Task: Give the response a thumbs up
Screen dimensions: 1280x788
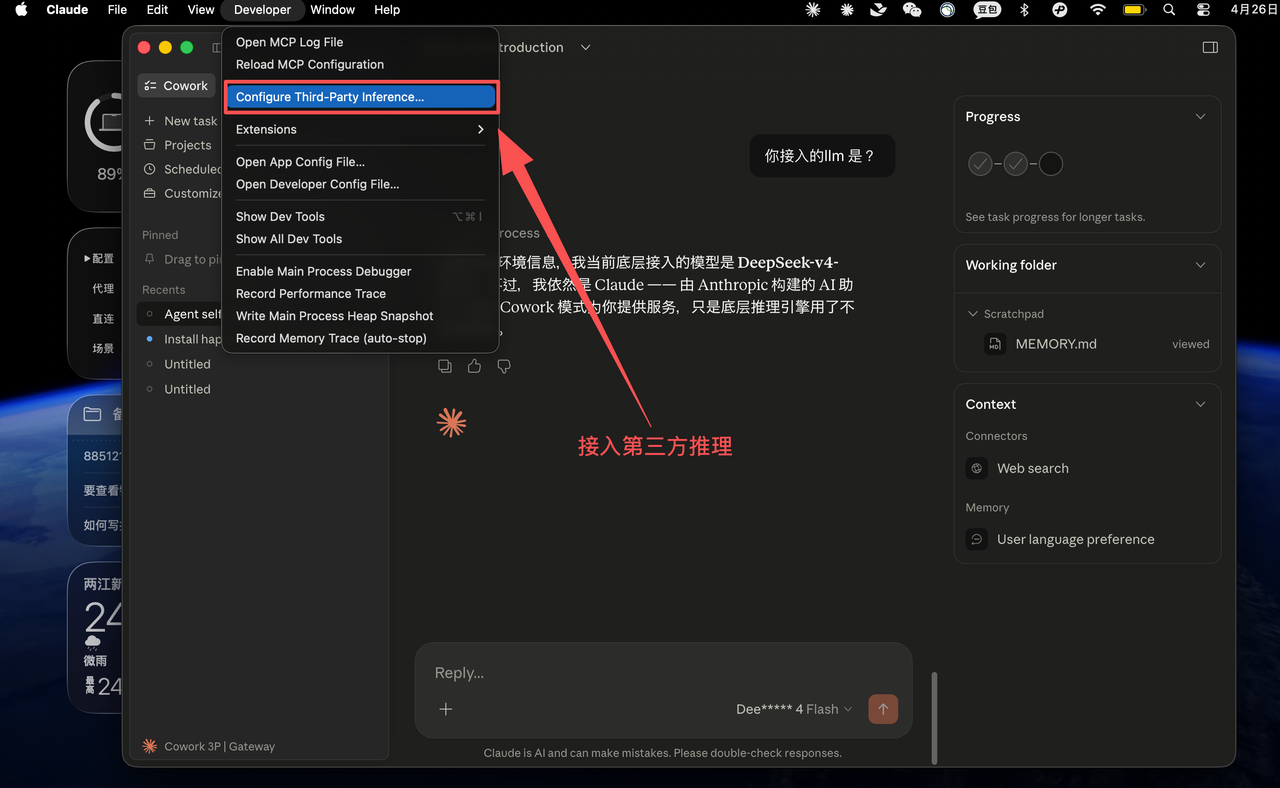Action: 474,366
